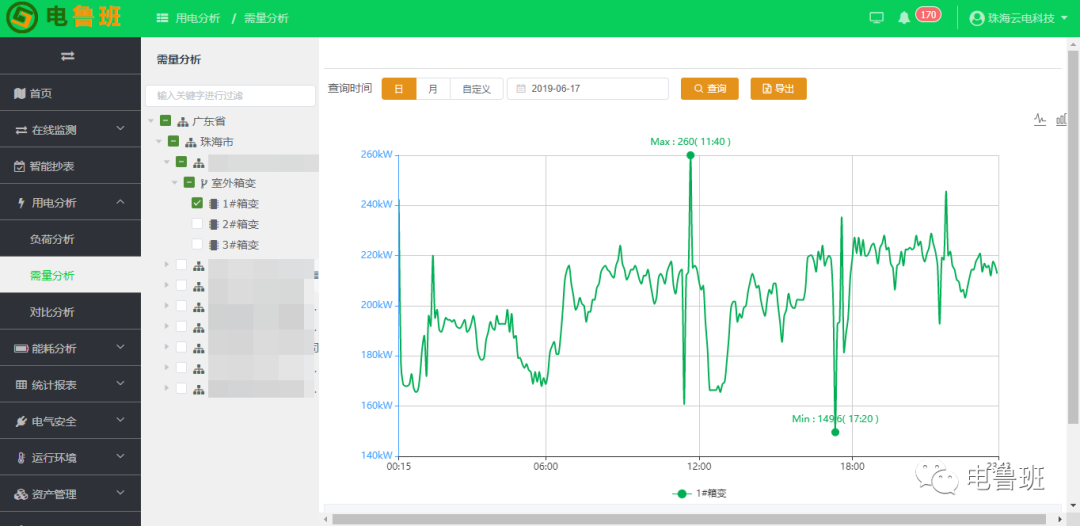Click the tree keyword filter input
Viewport: 1080px width, 526px height.
point(230,96)
